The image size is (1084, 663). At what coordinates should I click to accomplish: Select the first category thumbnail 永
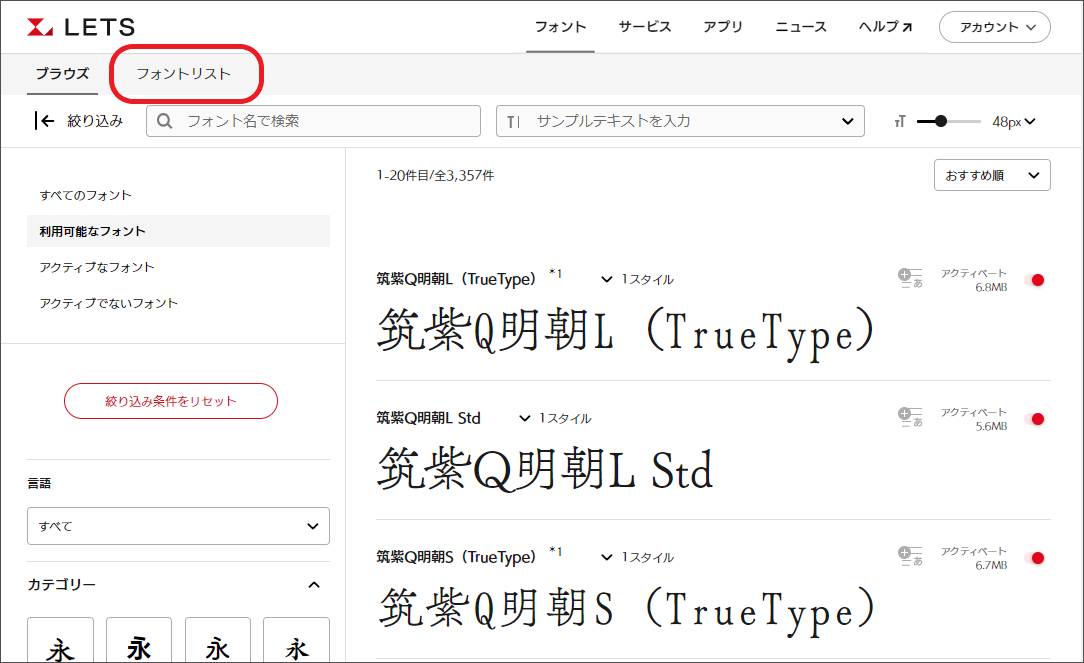pos(60,644)
